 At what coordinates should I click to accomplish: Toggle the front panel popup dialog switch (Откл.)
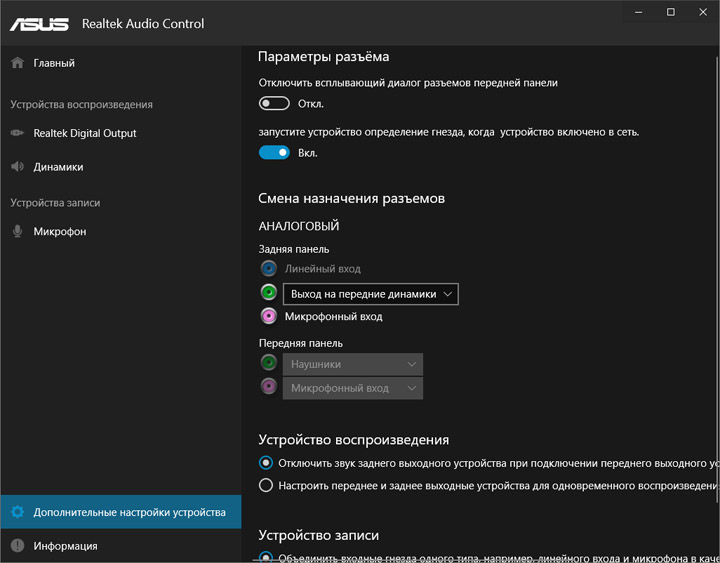274,103
